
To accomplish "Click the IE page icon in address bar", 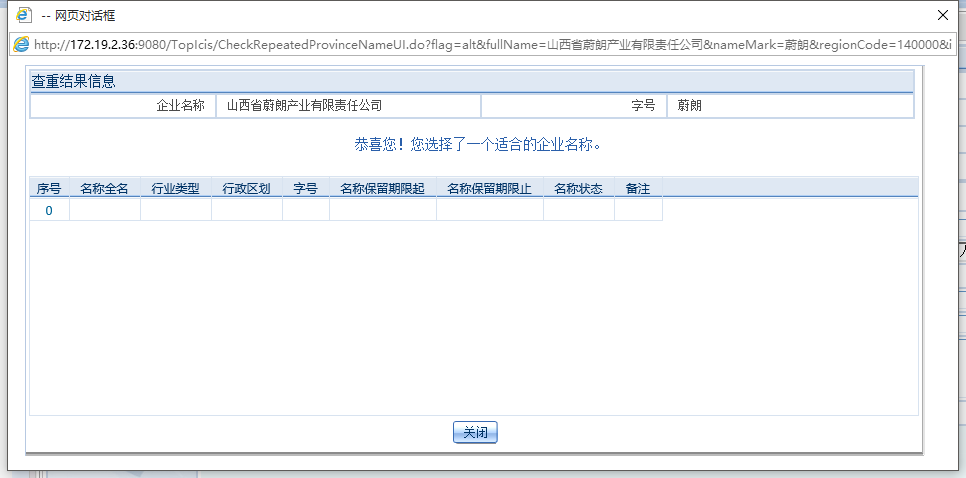I will tap(22, 44).
